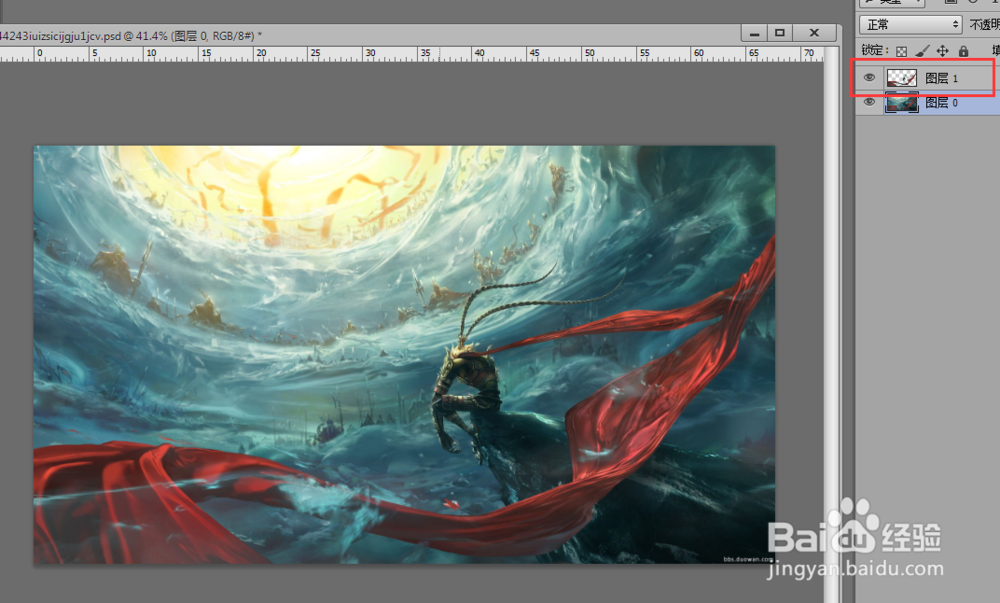1000x603 pixels.
Task: Click the 图层 0 layer name
Action: coord(941,103)
